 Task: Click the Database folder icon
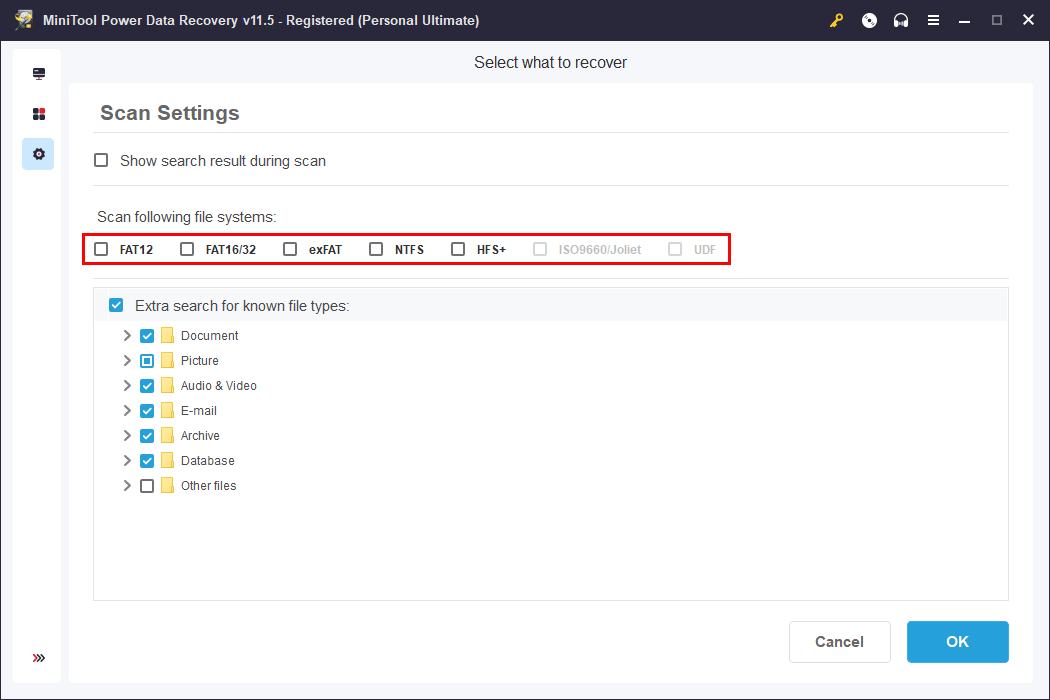[167, 460]
